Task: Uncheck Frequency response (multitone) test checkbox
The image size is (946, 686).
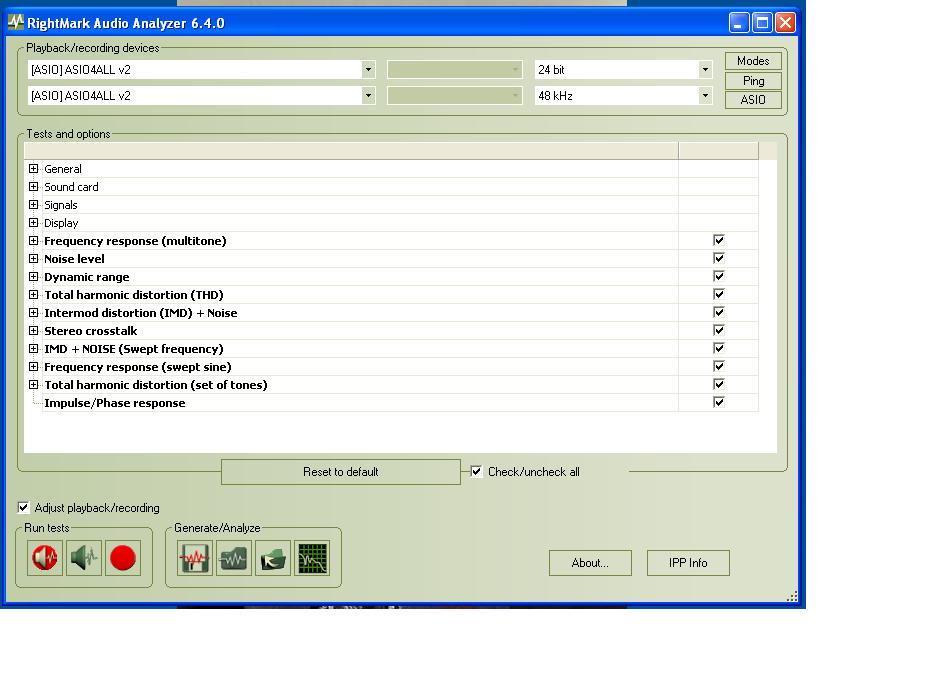Action: click(719, 240)
